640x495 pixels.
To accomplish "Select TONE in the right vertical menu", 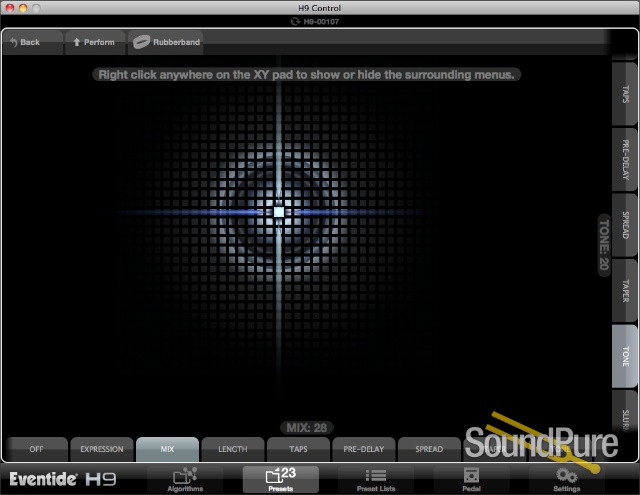I will pyautogui.click(x=625, y=356).
